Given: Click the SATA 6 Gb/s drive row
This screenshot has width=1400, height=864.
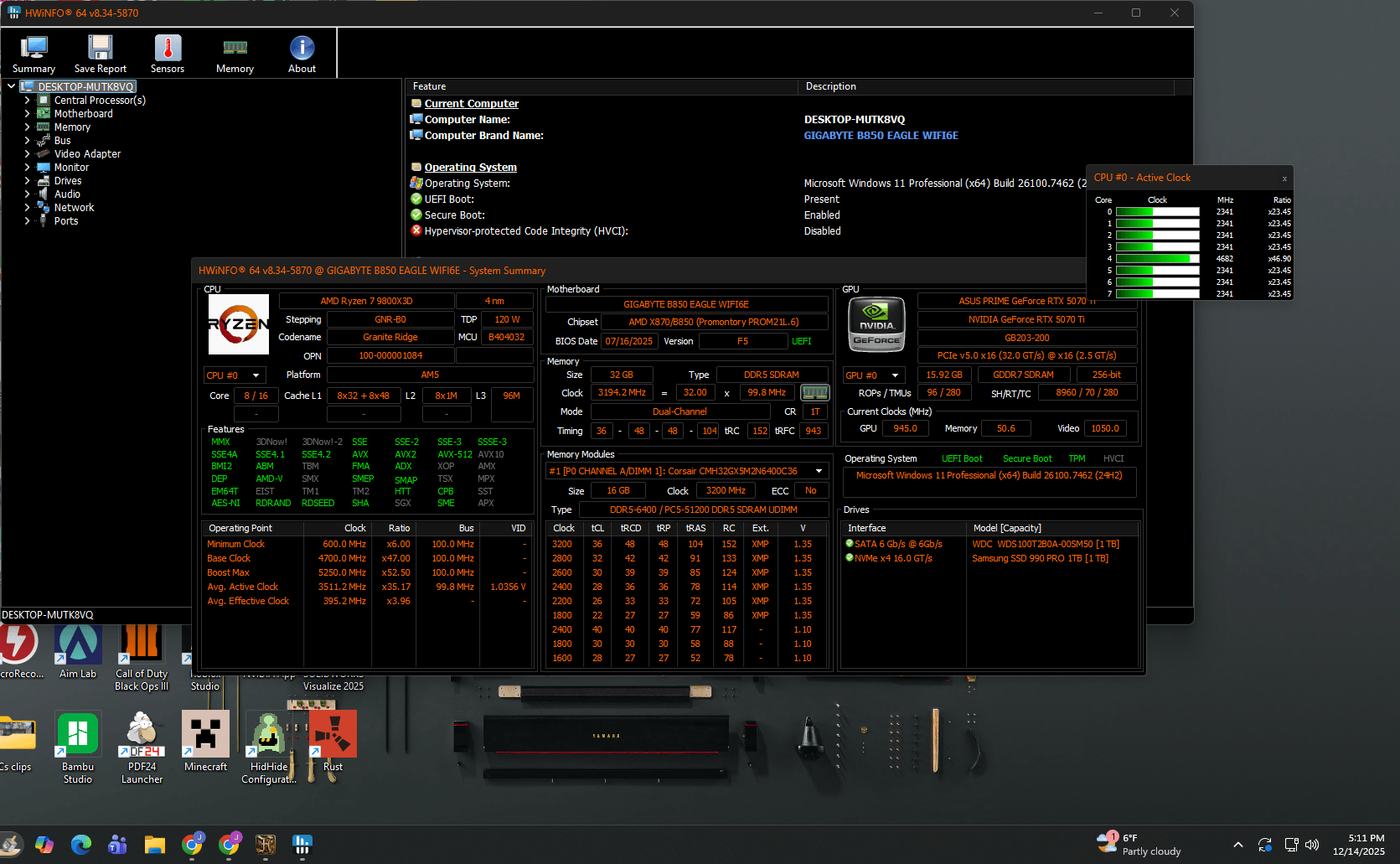Looking at the screenshot, I should [x=990, y=545].
